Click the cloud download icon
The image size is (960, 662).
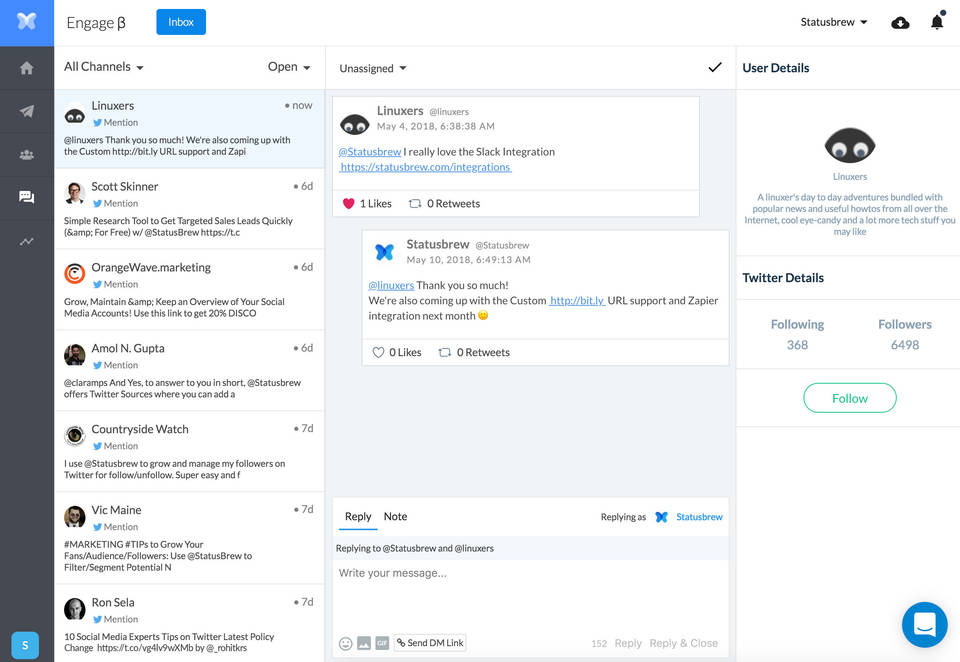900,22
